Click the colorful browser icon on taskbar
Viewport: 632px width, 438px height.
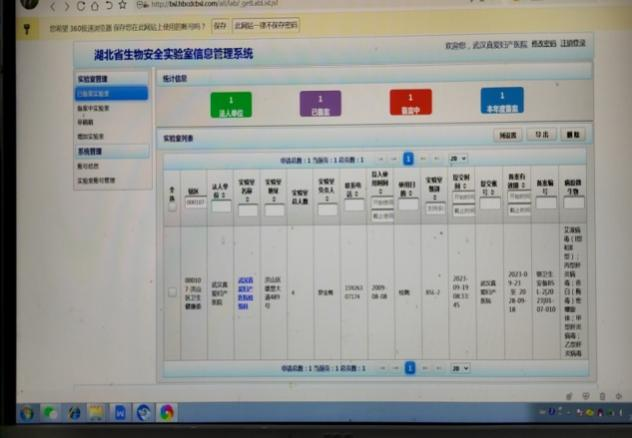[x=167, y=412]
